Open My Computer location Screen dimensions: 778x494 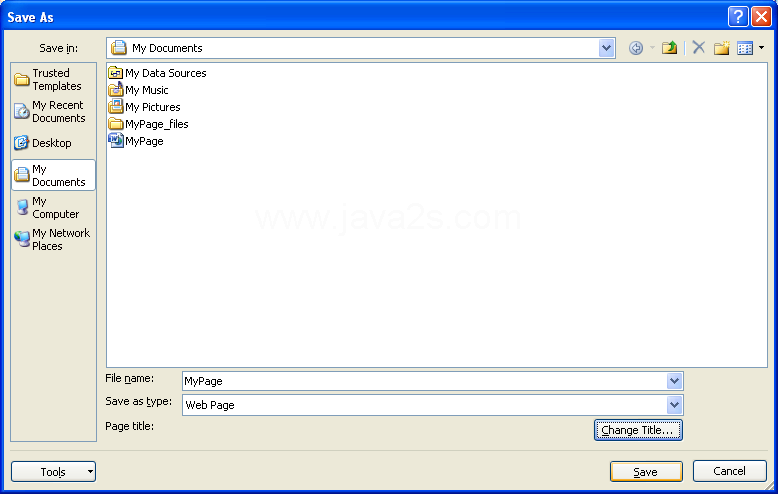coord(53,207)
